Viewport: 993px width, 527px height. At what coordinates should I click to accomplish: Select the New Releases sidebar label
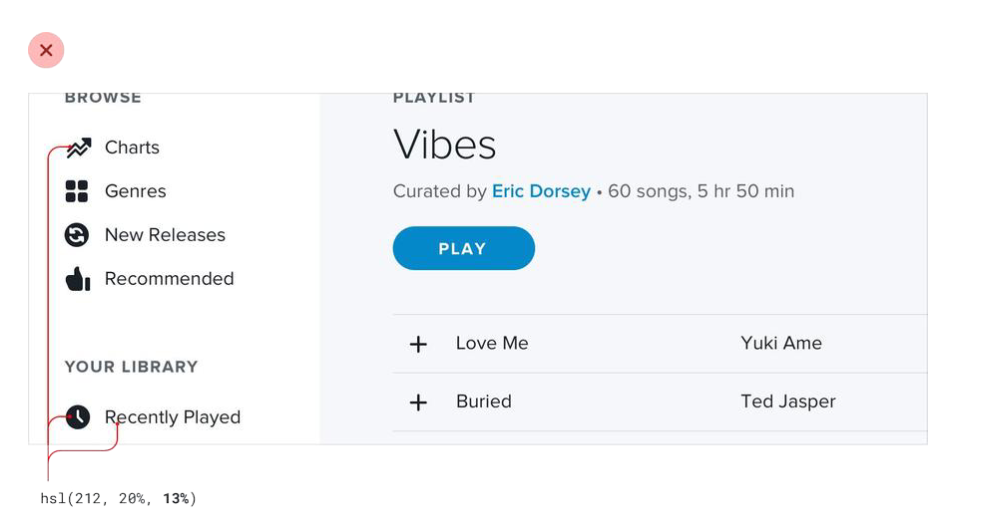165,235
